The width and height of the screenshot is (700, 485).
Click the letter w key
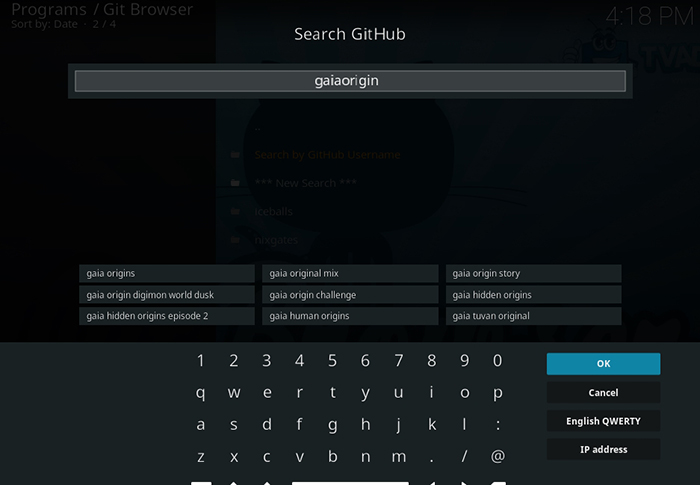[233, 393]
